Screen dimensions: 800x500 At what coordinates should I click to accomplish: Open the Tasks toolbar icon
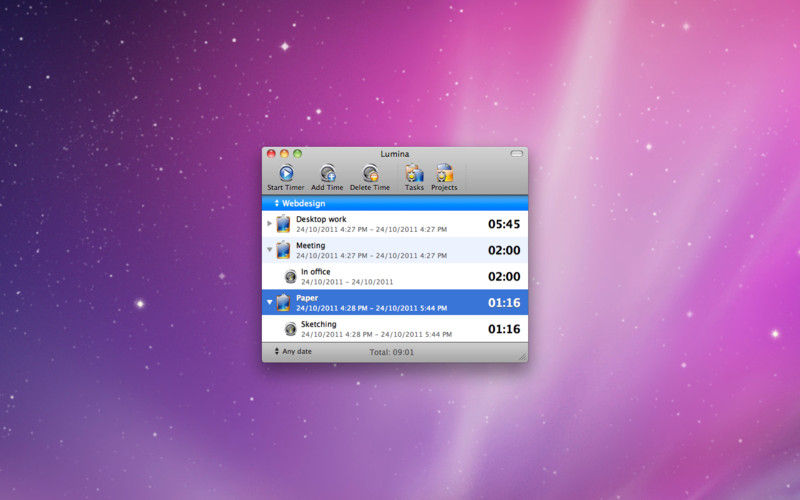(414, 174)
